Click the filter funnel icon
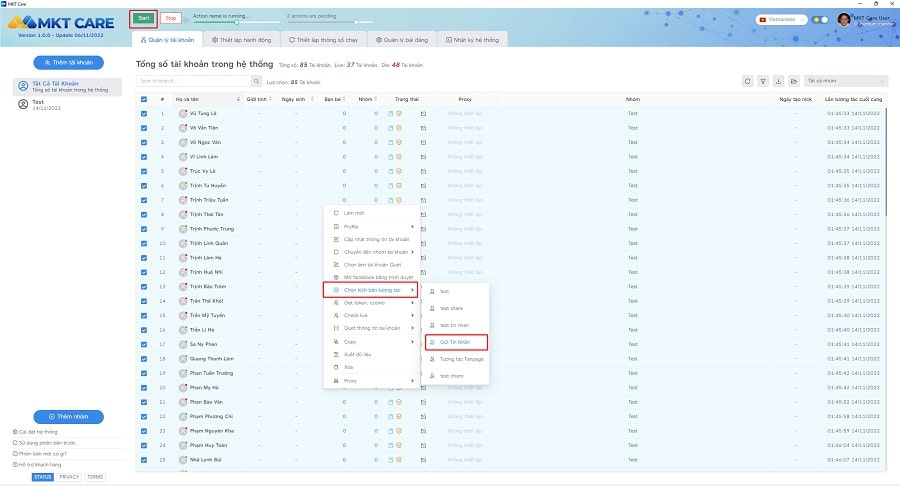Image resolution: width=900 pixels, height=486 pixels. pyautogui.click(x=763, y=81)
